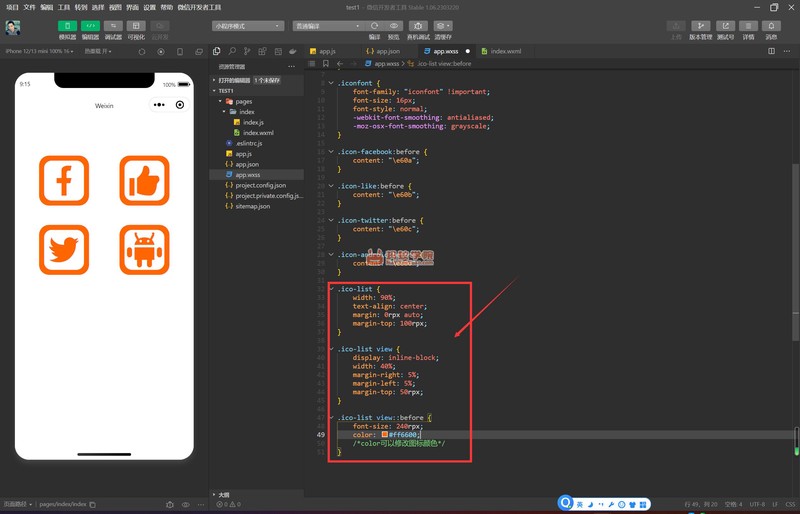Click the split editor icon

click(x=771, y=51)
